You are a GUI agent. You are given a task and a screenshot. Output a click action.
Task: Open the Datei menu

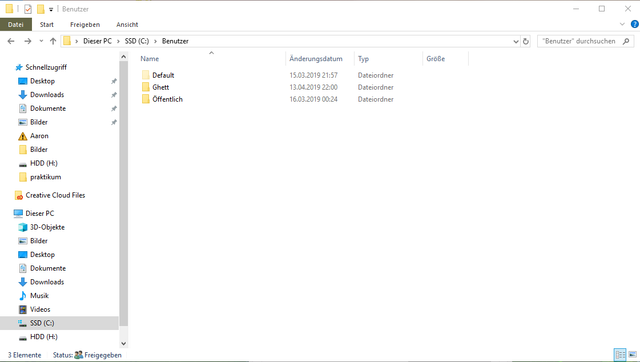[x=16, y=24]
